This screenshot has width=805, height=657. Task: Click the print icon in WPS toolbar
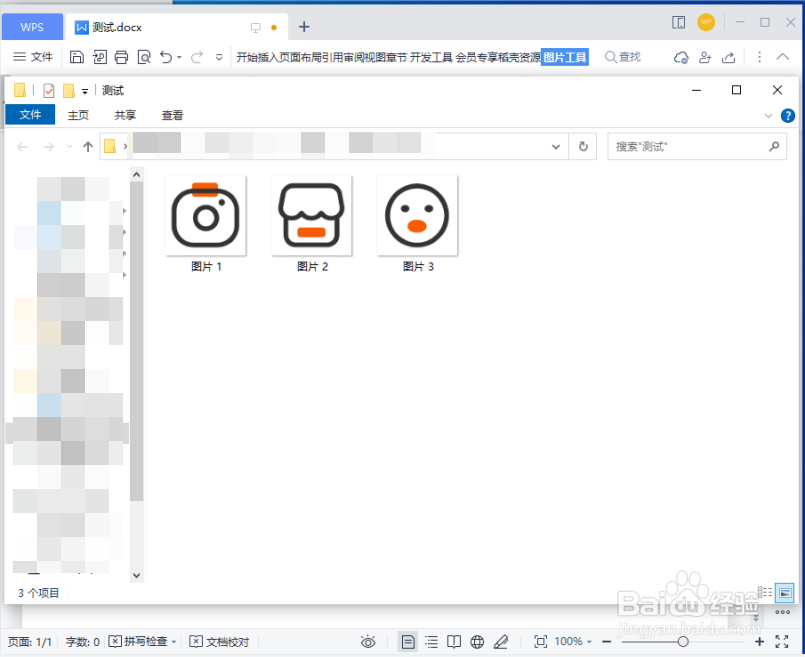pyautogui.click(x=122, y=57)
